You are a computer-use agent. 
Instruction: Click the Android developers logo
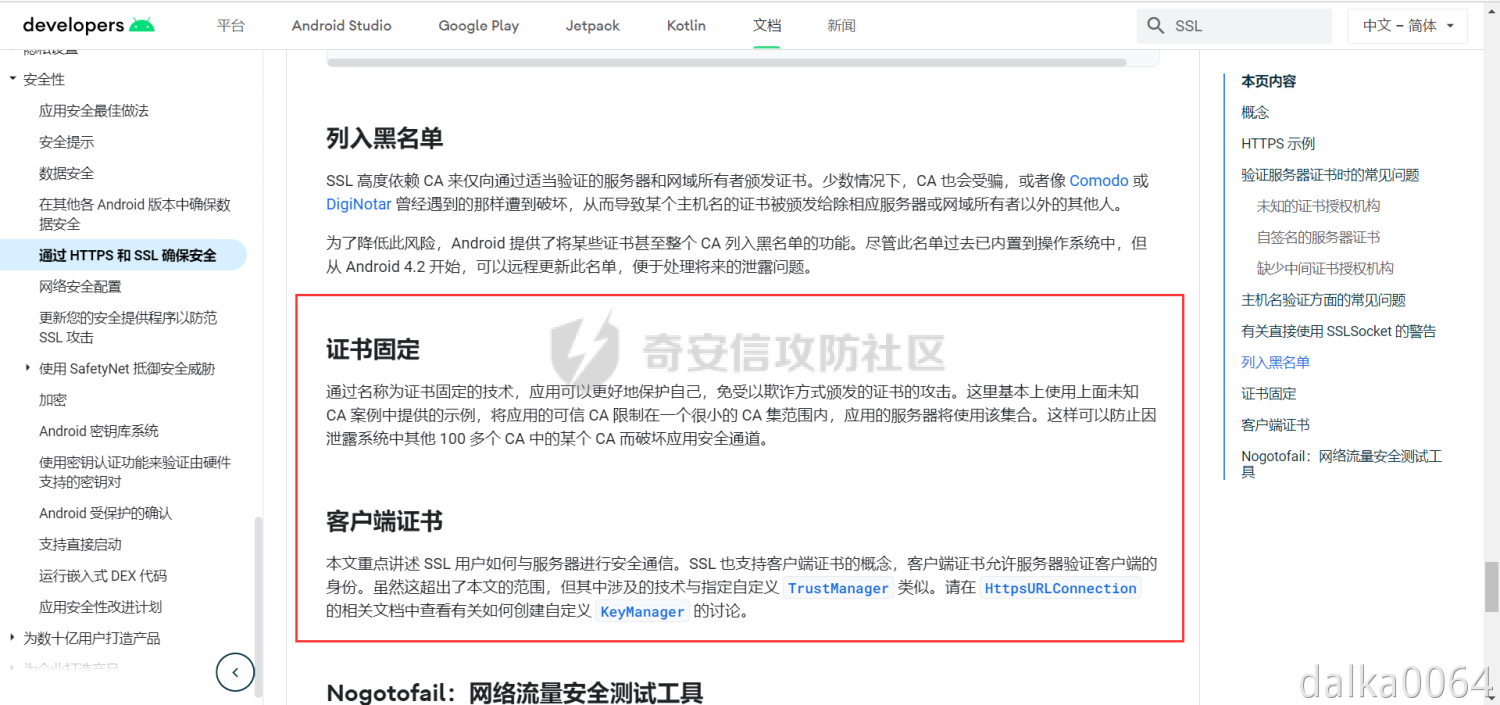[x=88, y=25]
